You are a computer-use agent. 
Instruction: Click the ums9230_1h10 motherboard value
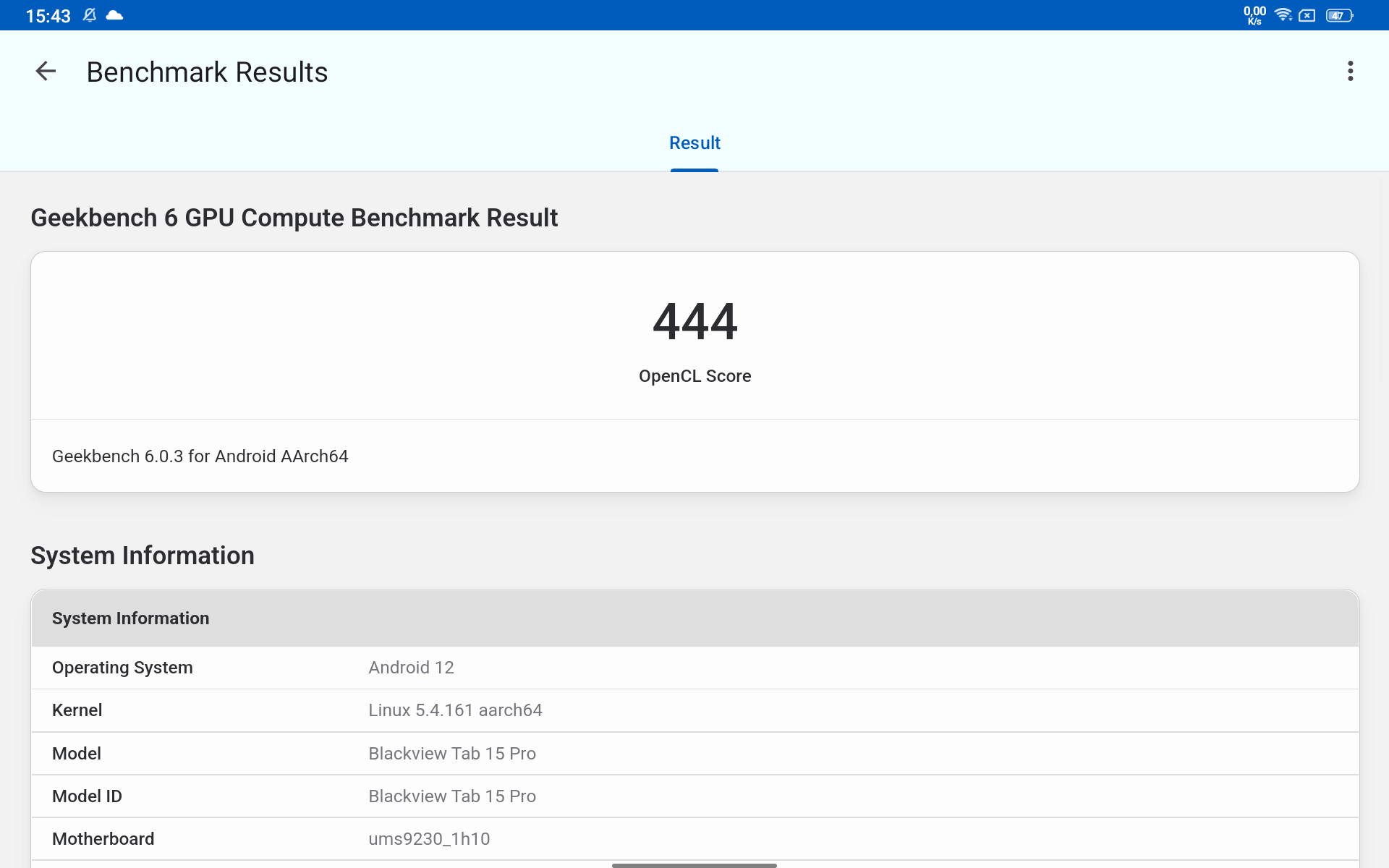click(x=429, y=839)
